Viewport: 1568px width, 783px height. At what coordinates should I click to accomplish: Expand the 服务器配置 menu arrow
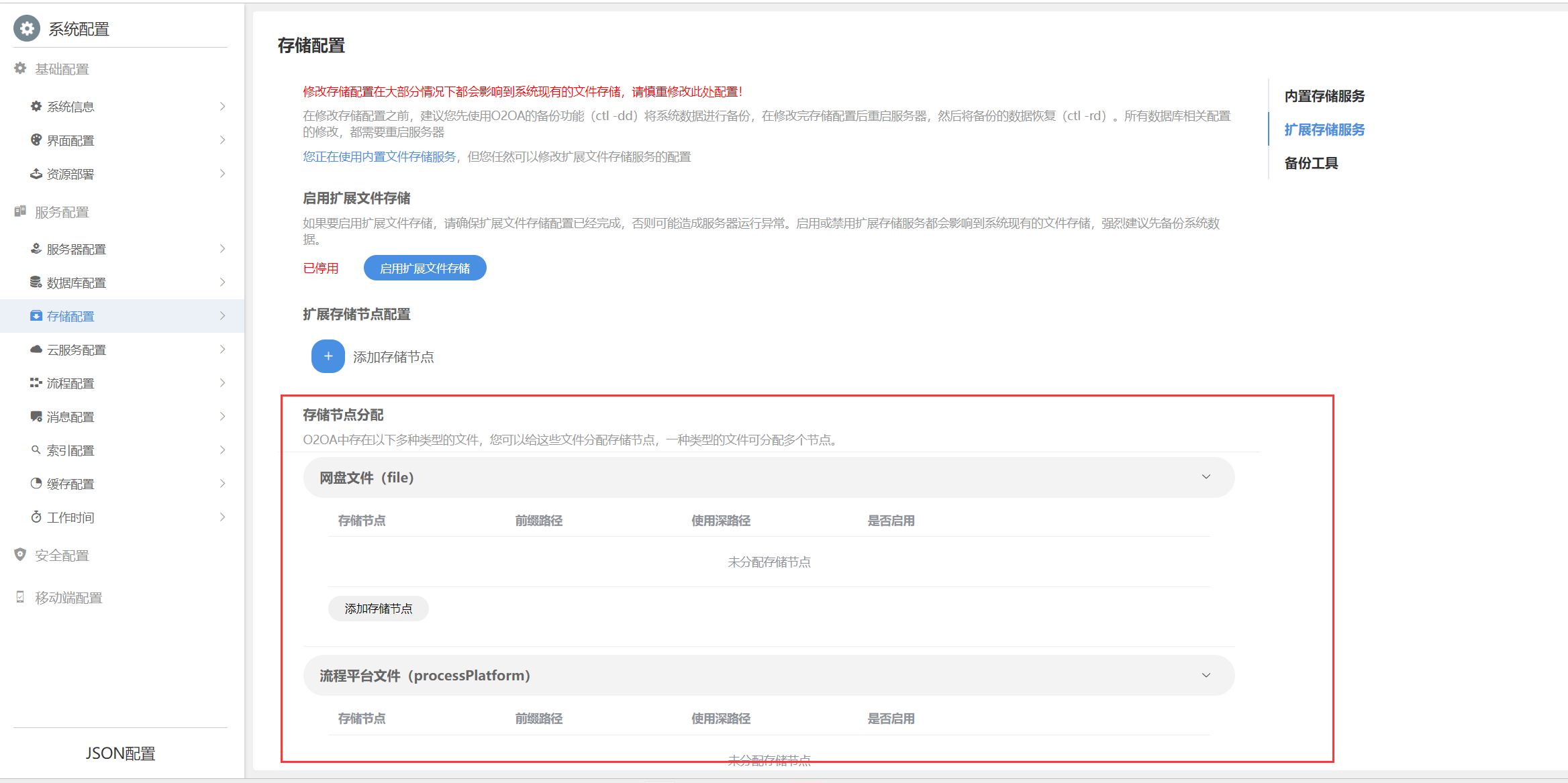click(x=222, y=249)
